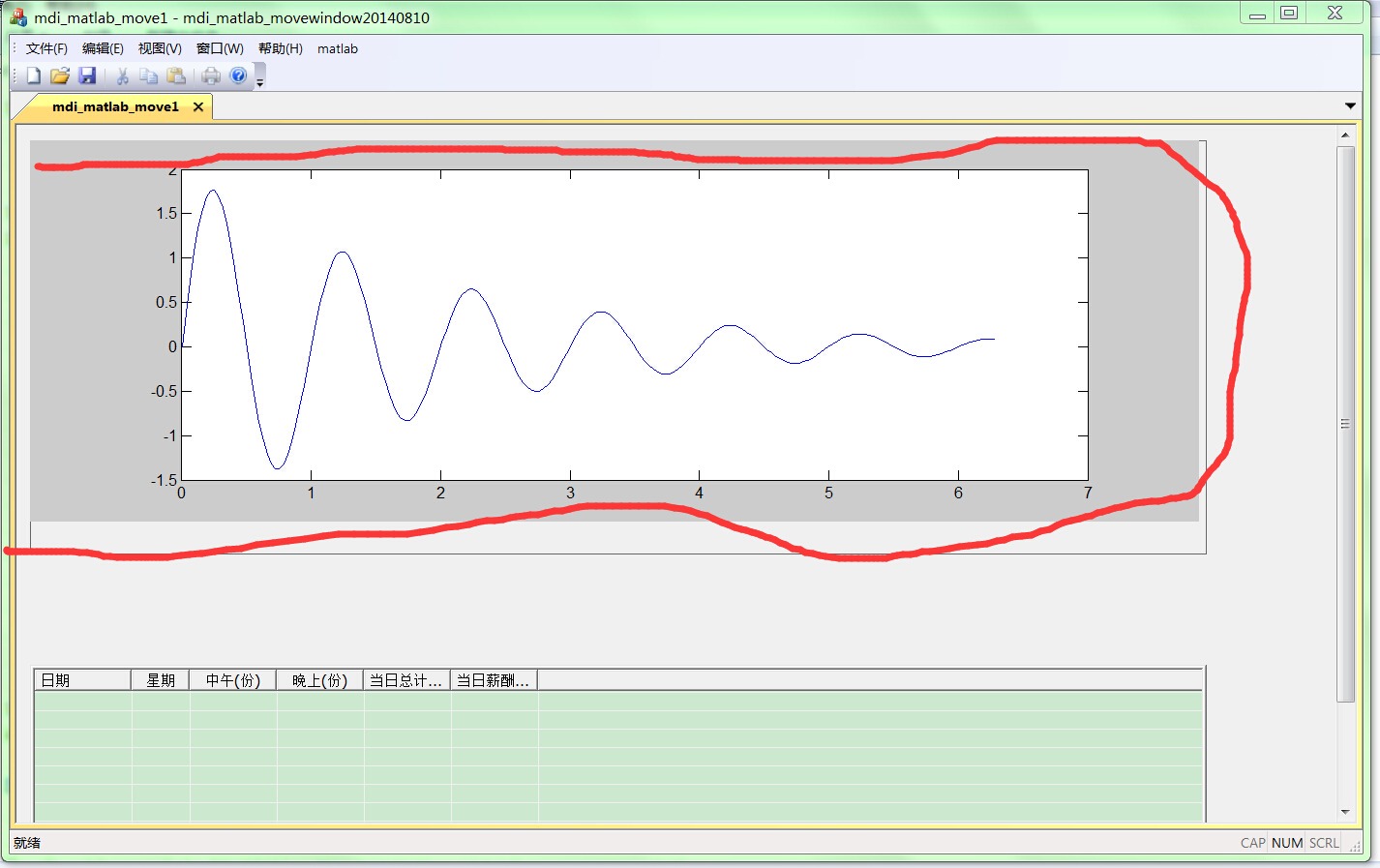
Task: Click the vertical scrollbar thumb
Action: tap(1345, 424)
